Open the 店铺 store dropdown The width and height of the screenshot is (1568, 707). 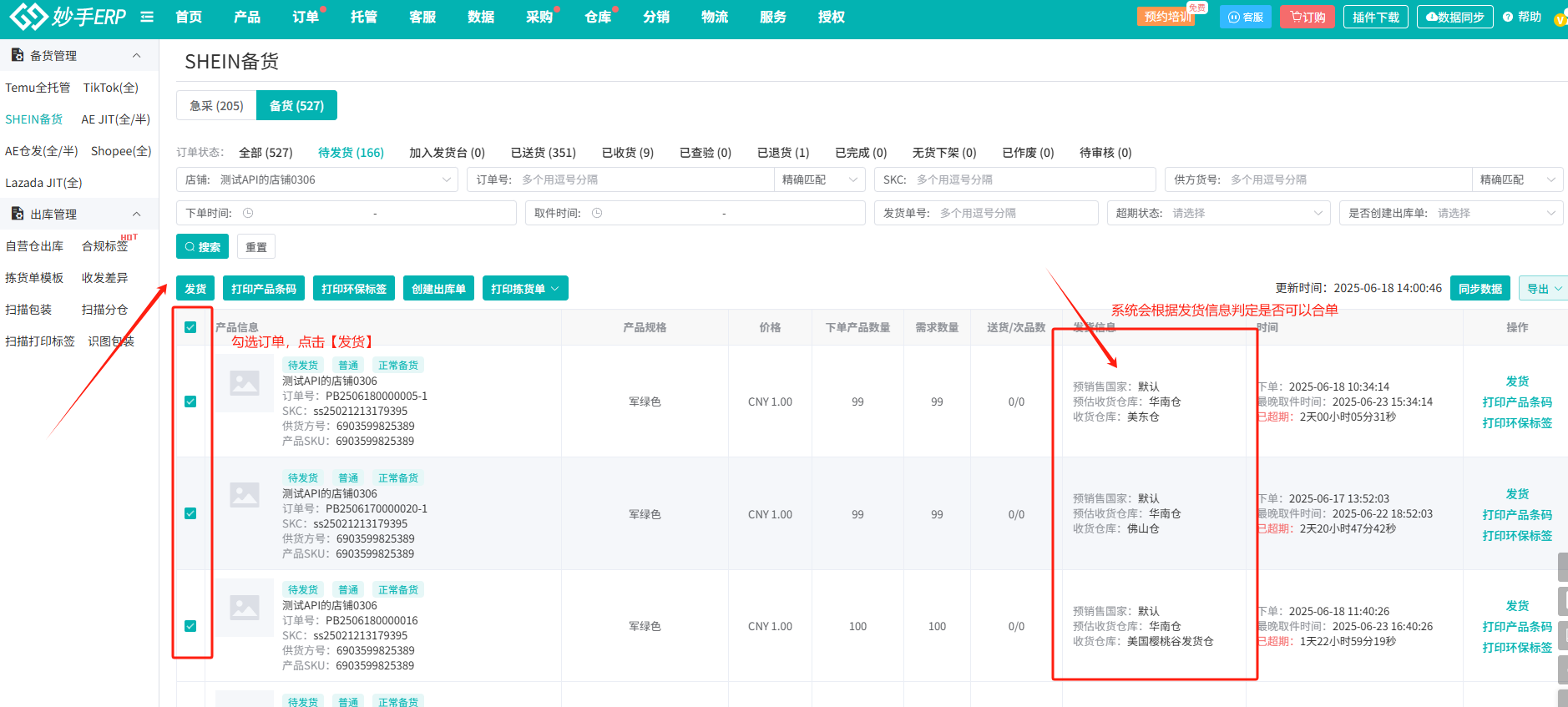[x=317, y=179]
